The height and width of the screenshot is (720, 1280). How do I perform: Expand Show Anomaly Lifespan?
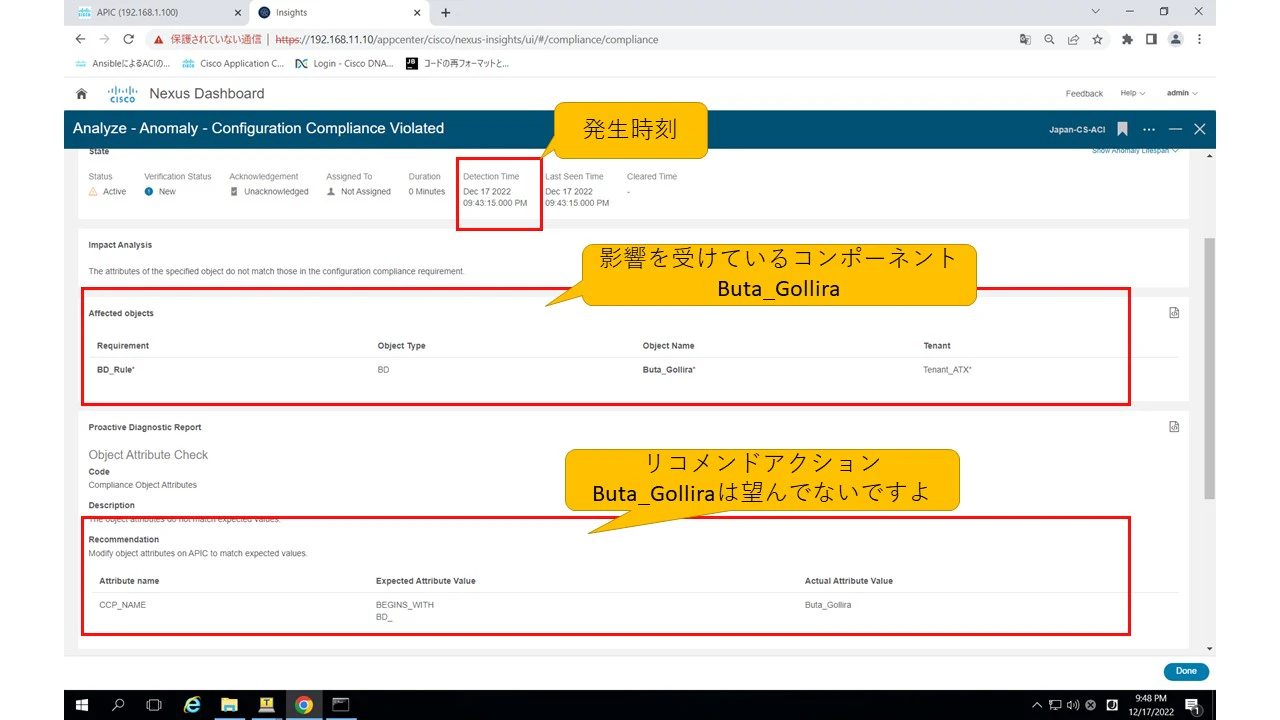click(1135, 151)
